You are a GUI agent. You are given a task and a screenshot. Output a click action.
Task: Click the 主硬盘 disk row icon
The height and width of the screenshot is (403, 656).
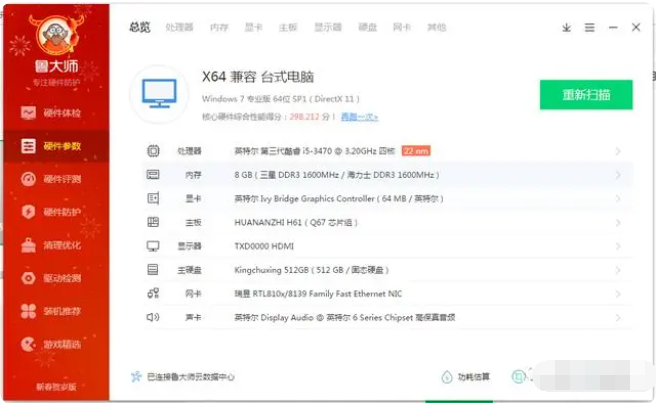(153, 270)
